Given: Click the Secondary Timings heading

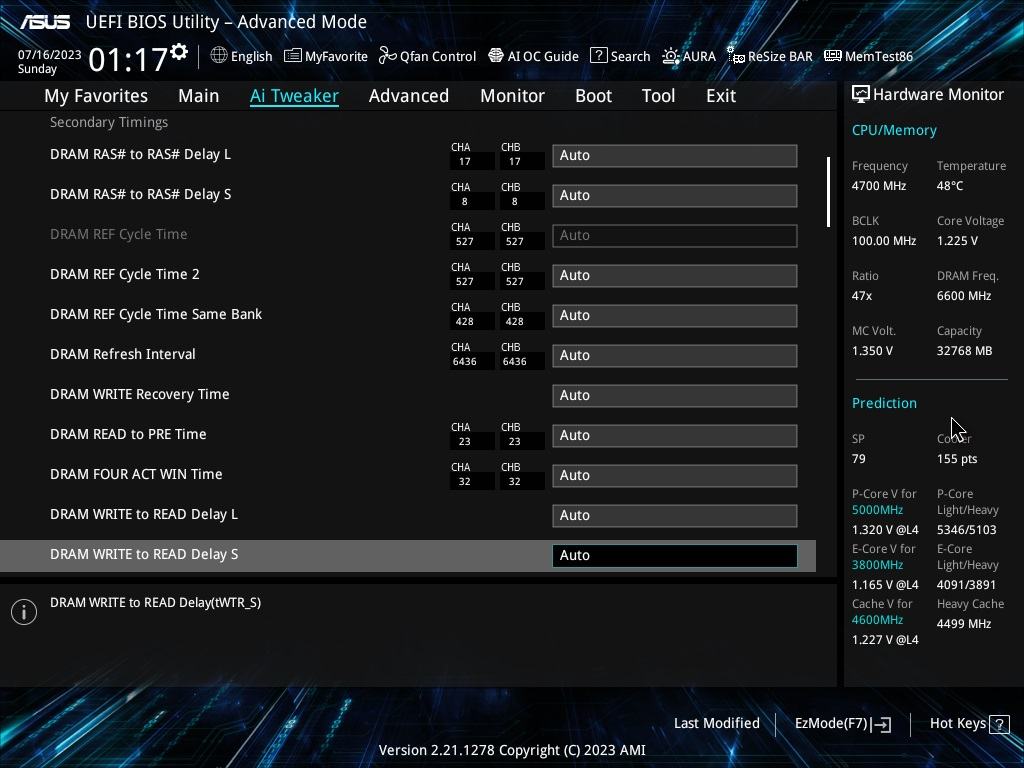Looking at the screenshot, I should pyautogui.click(x=109, y=122).
